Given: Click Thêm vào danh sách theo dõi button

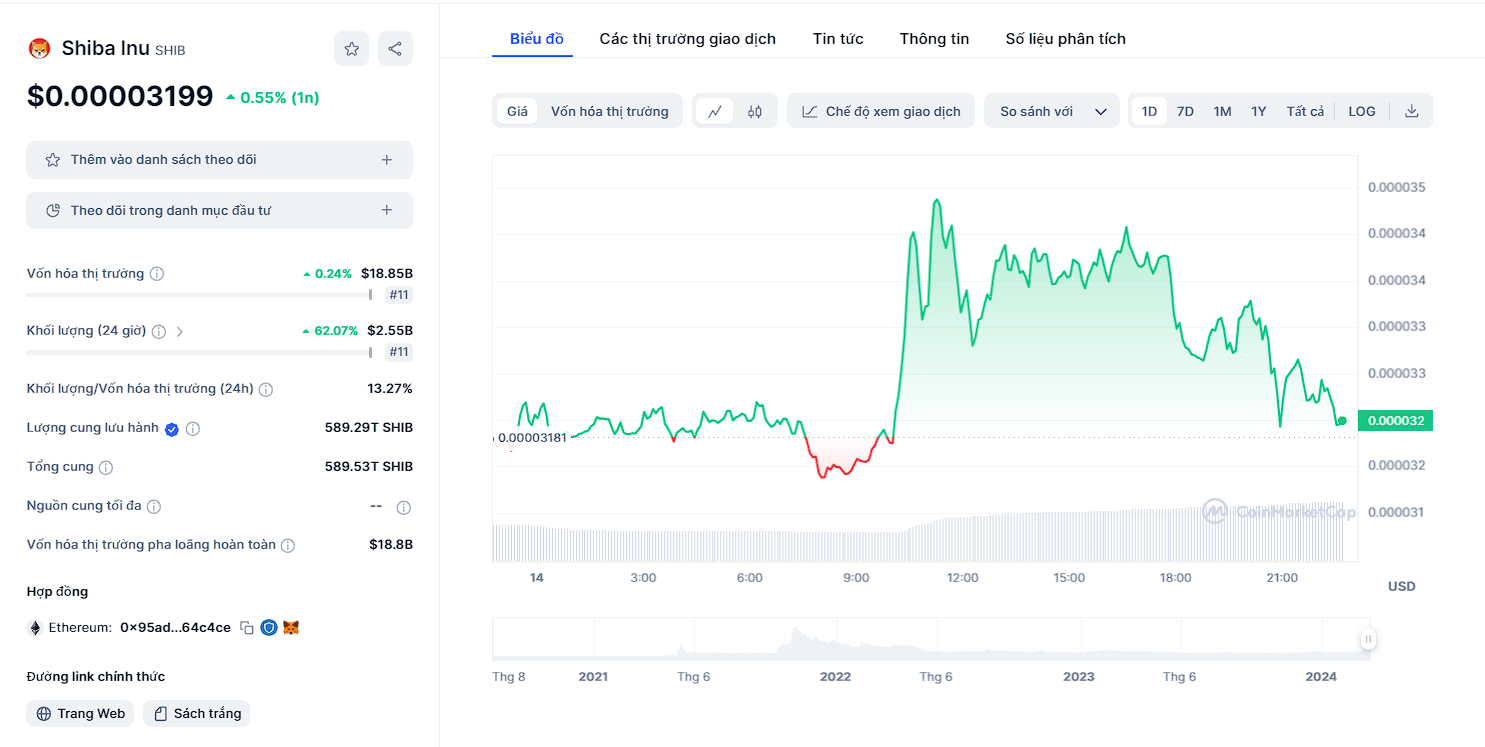Looking at the screenshot, I should [x=219, y=160].
